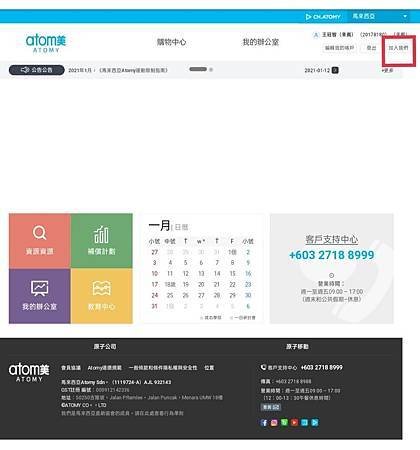Click the edit member info button
The image size is (420, 450).
(339, 48)
